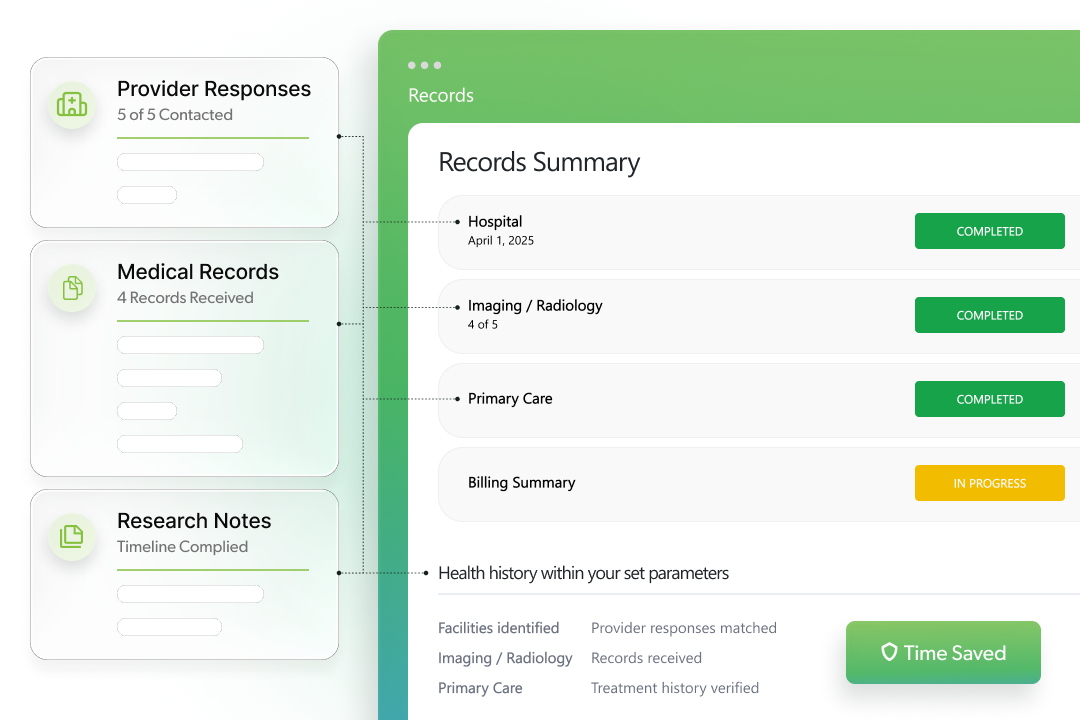Screen dimensions: 1080x720
Task: Select the Imaging / Radiology row label
Action: [535, 305]
